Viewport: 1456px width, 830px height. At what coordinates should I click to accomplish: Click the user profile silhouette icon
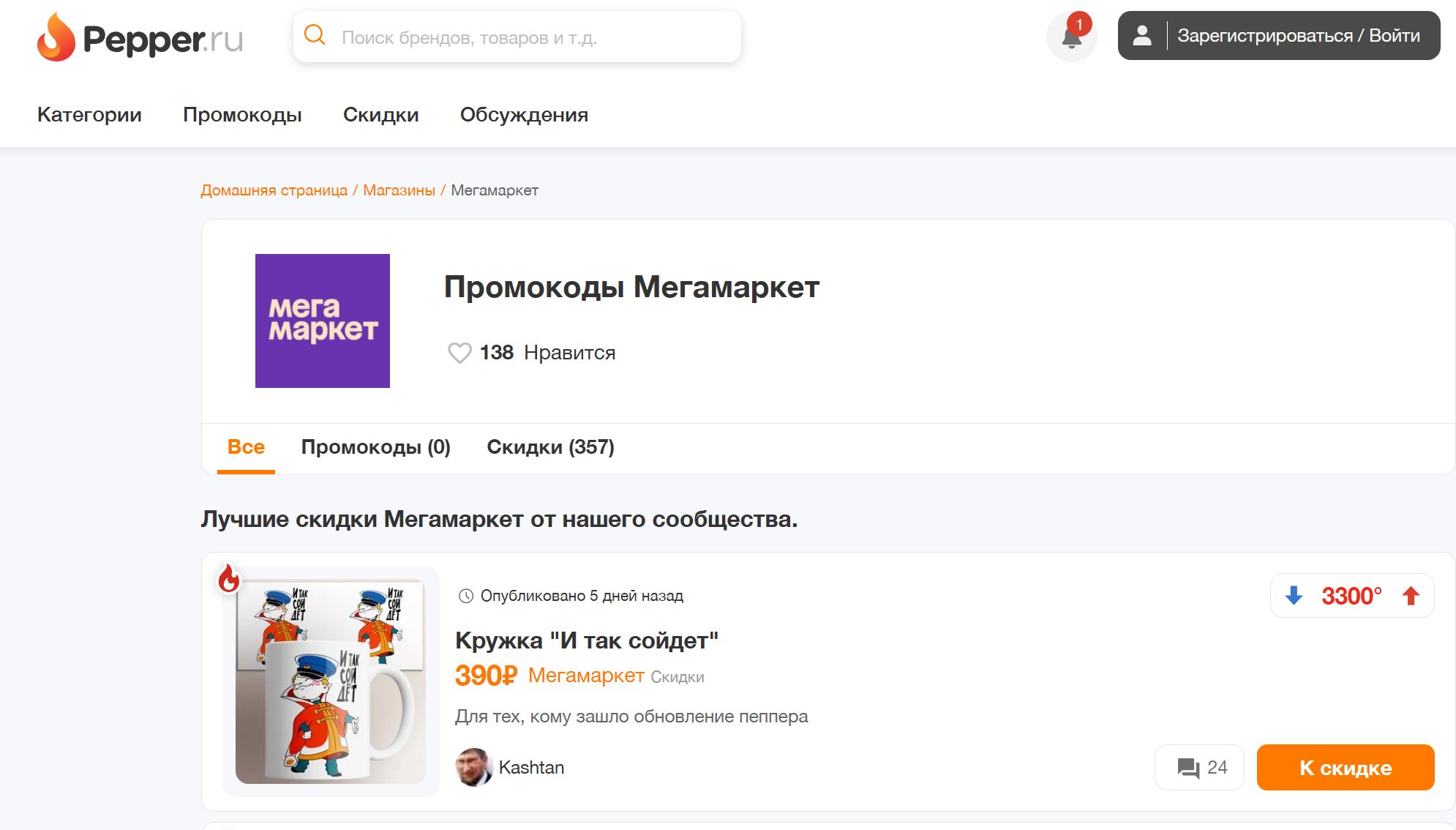(1142, 36)
